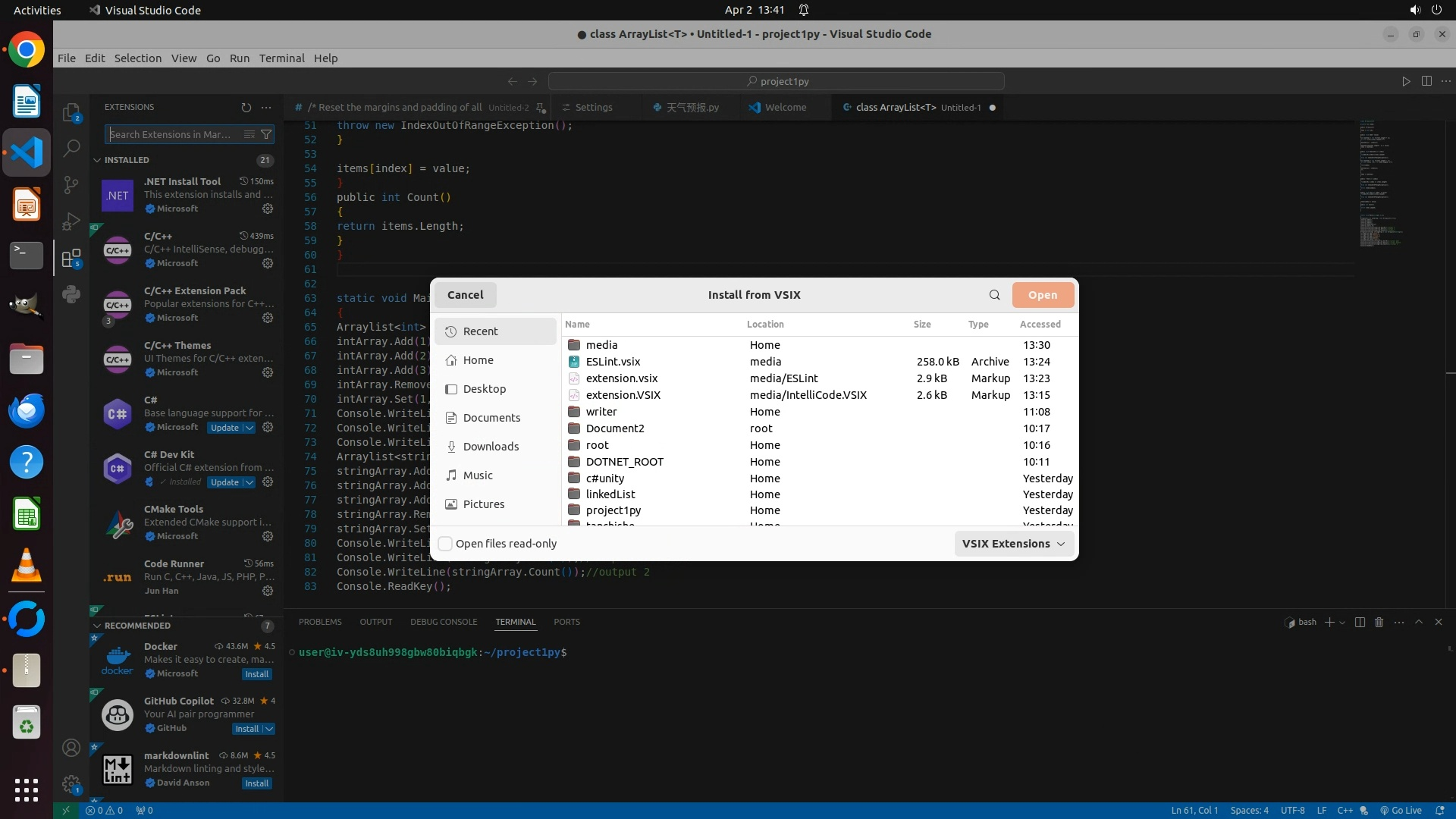Click Cancel in the VSIX dialog
Image resolution: width=1456 pixels, height=819 pixels.
[465, 295]
